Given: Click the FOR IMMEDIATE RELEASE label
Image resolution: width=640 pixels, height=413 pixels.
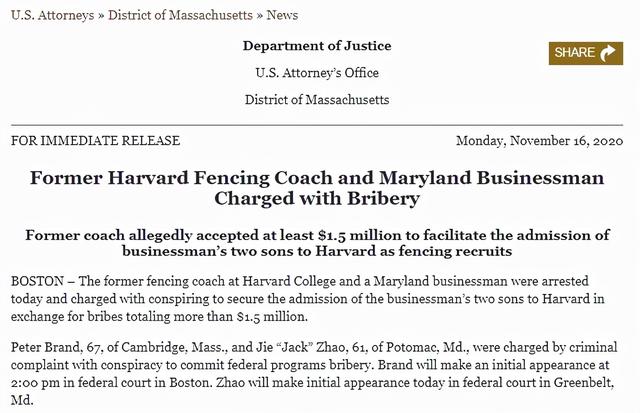Looking at the screenshot, I should pyautogui.click(x=96, y=140).
